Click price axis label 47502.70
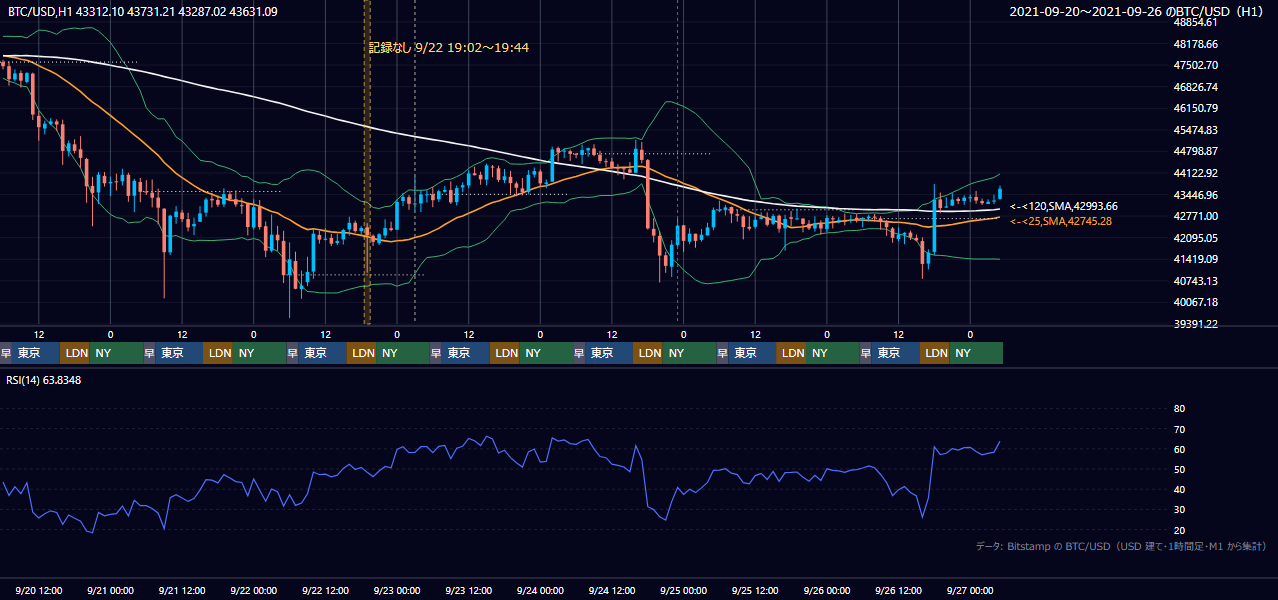Viewport: 1278px width, 600px height. [x=1195, y=65]
